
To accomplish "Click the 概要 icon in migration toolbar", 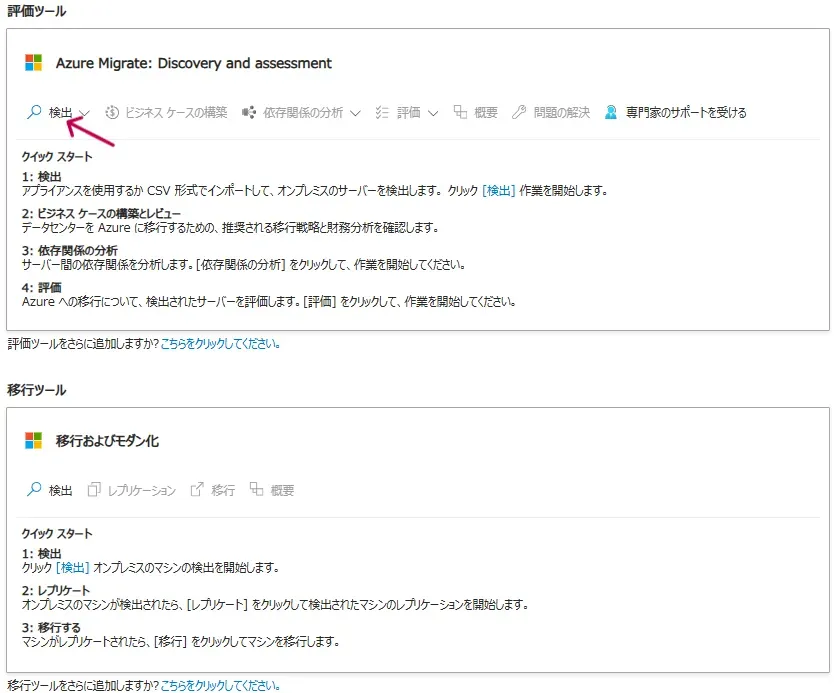I will tap(256, 489).
